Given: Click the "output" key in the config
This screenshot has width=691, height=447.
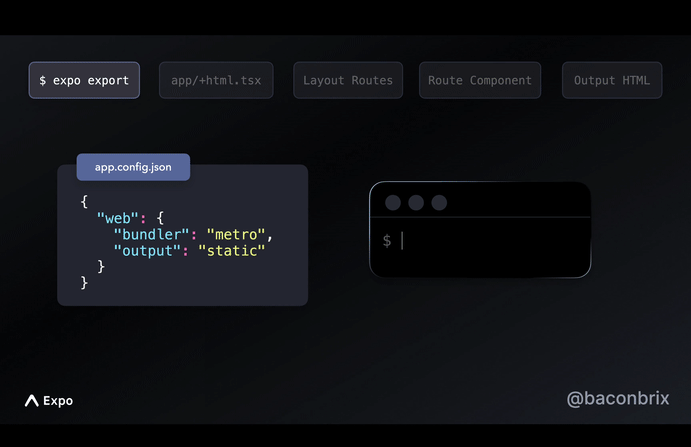Looking at the screenshot, I should coord(147,251).
